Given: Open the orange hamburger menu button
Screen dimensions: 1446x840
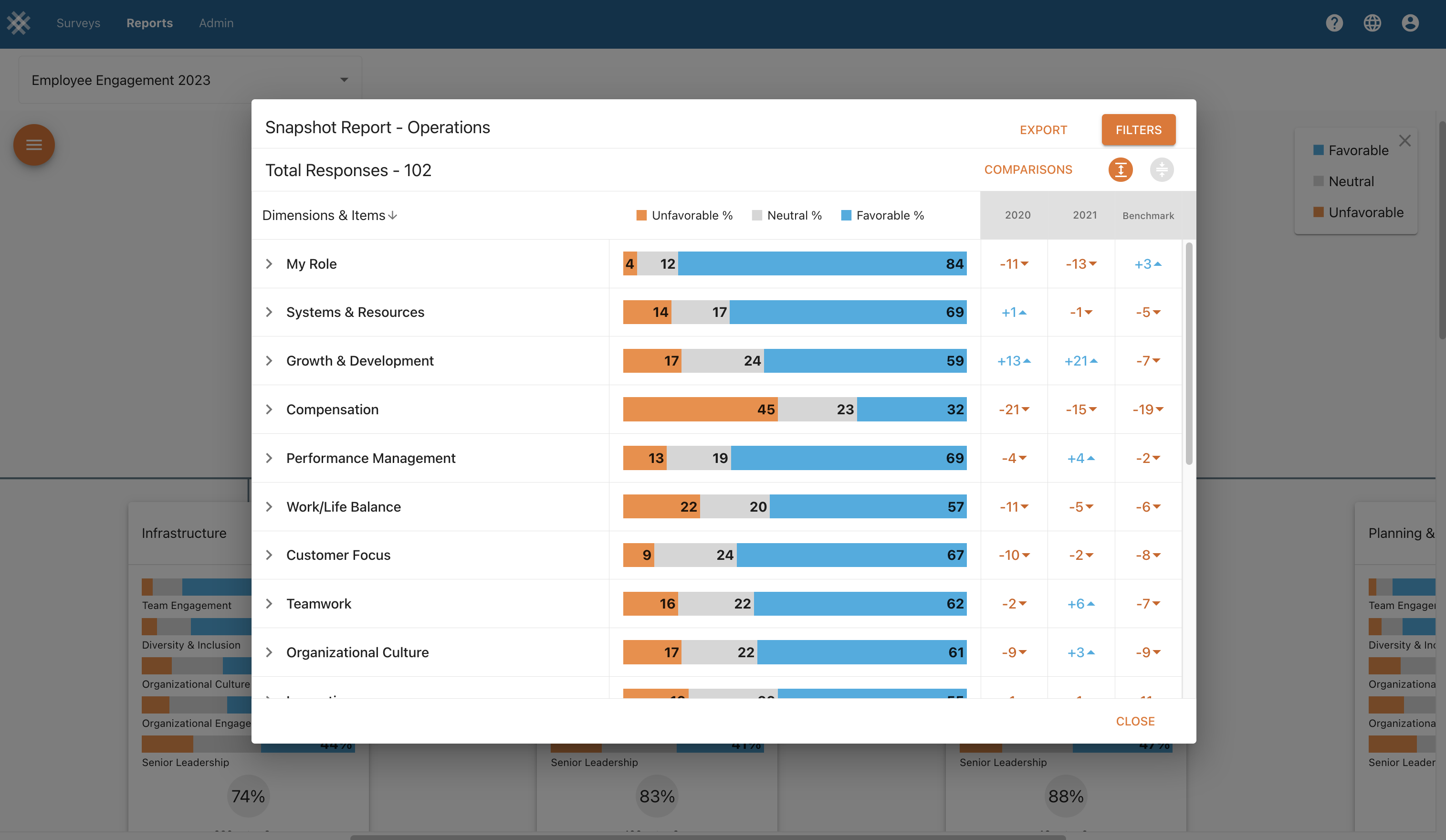Looking at the screenshot, I should coord(34,145).
